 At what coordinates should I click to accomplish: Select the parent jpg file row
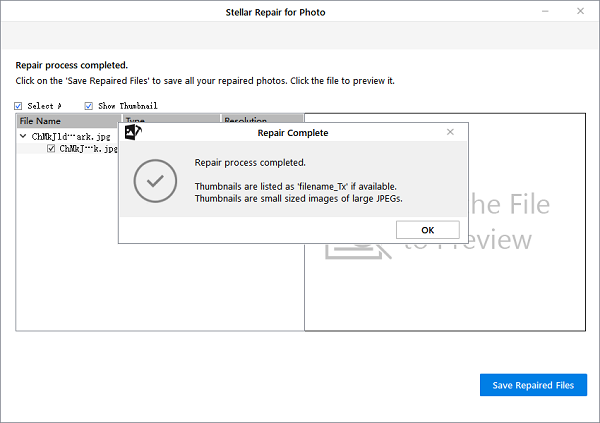tap(74, 136)
